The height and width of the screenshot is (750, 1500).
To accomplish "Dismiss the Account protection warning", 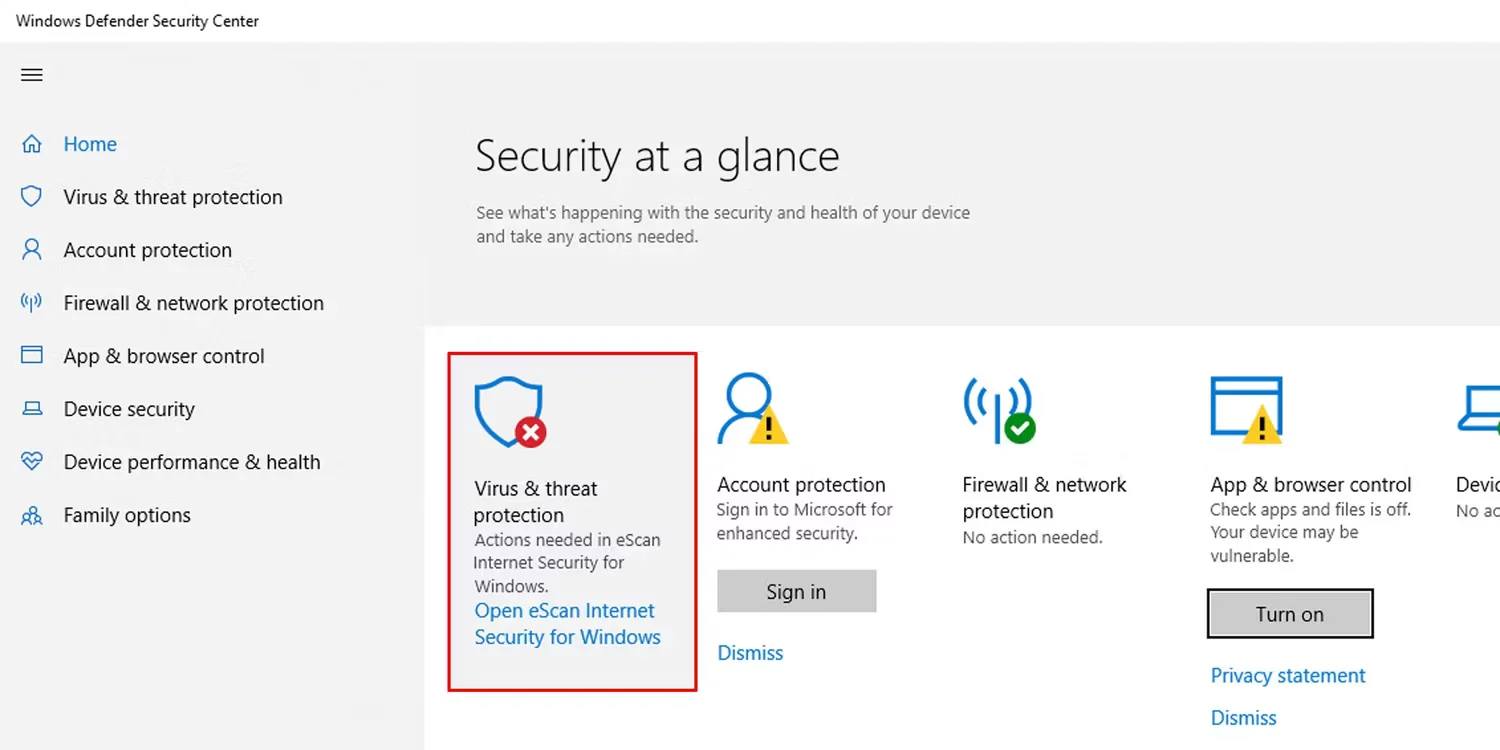I will click(750, 653).
